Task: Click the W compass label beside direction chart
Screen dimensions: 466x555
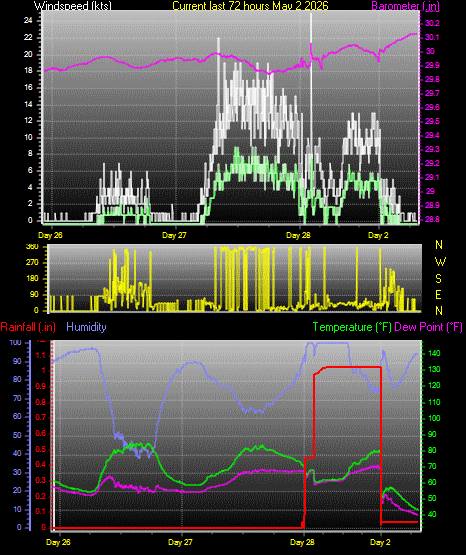Action: (x=440, y=262)
